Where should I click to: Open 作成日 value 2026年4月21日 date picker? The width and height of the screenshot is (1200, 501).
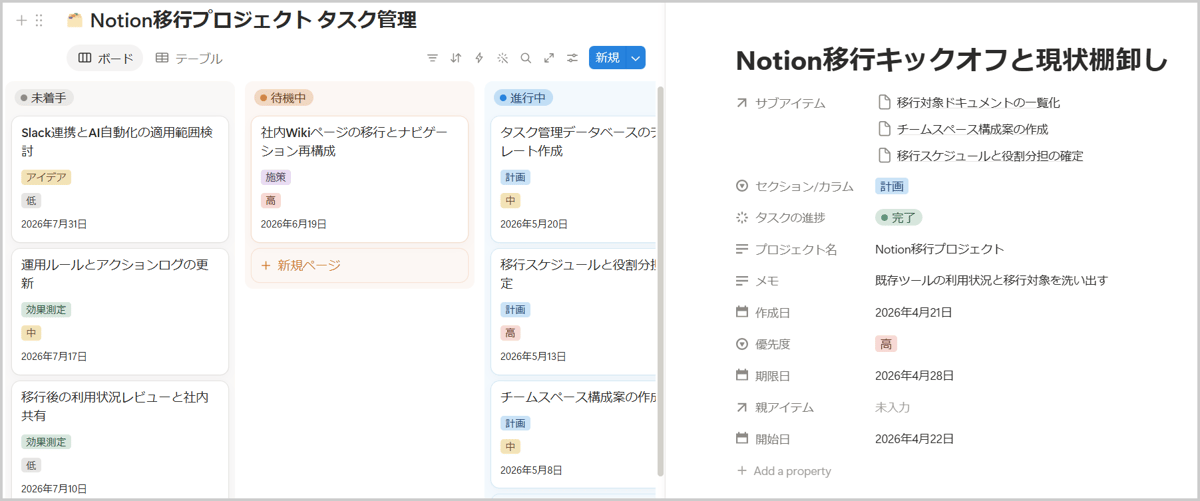(x=914, y=312)
